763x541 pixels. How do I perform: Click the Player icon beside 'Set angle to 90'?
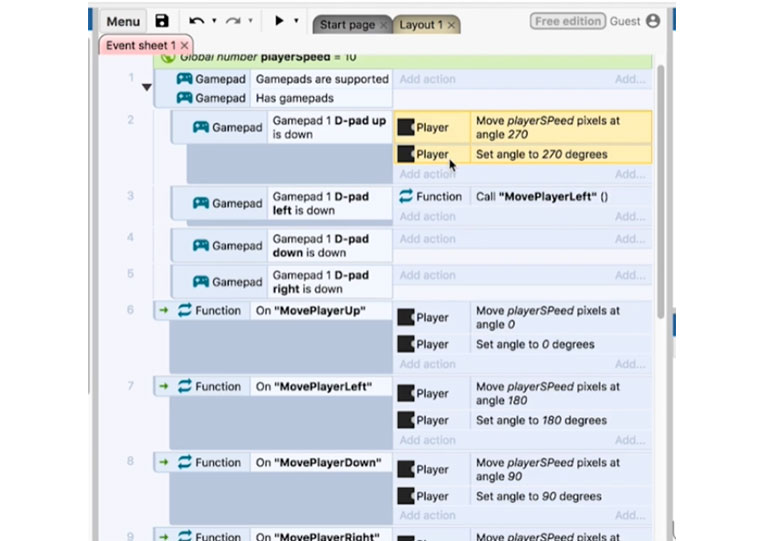(x=406, y=496)
